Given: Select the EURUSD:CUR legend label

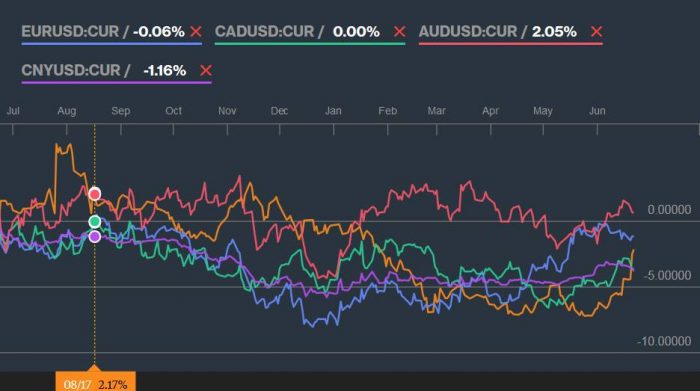Looking at the screenshot, I should pos(70,32).
